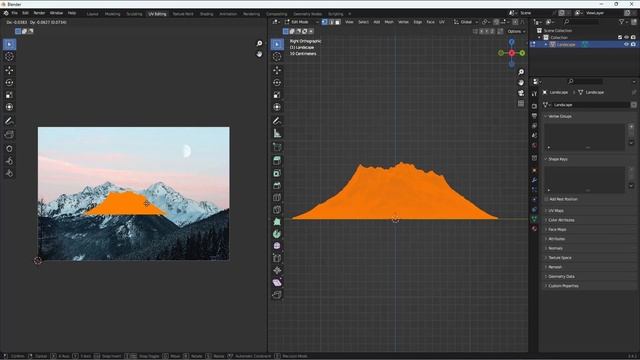
Task: Open the Options dropdown in viewport
Action: [516, 31]
